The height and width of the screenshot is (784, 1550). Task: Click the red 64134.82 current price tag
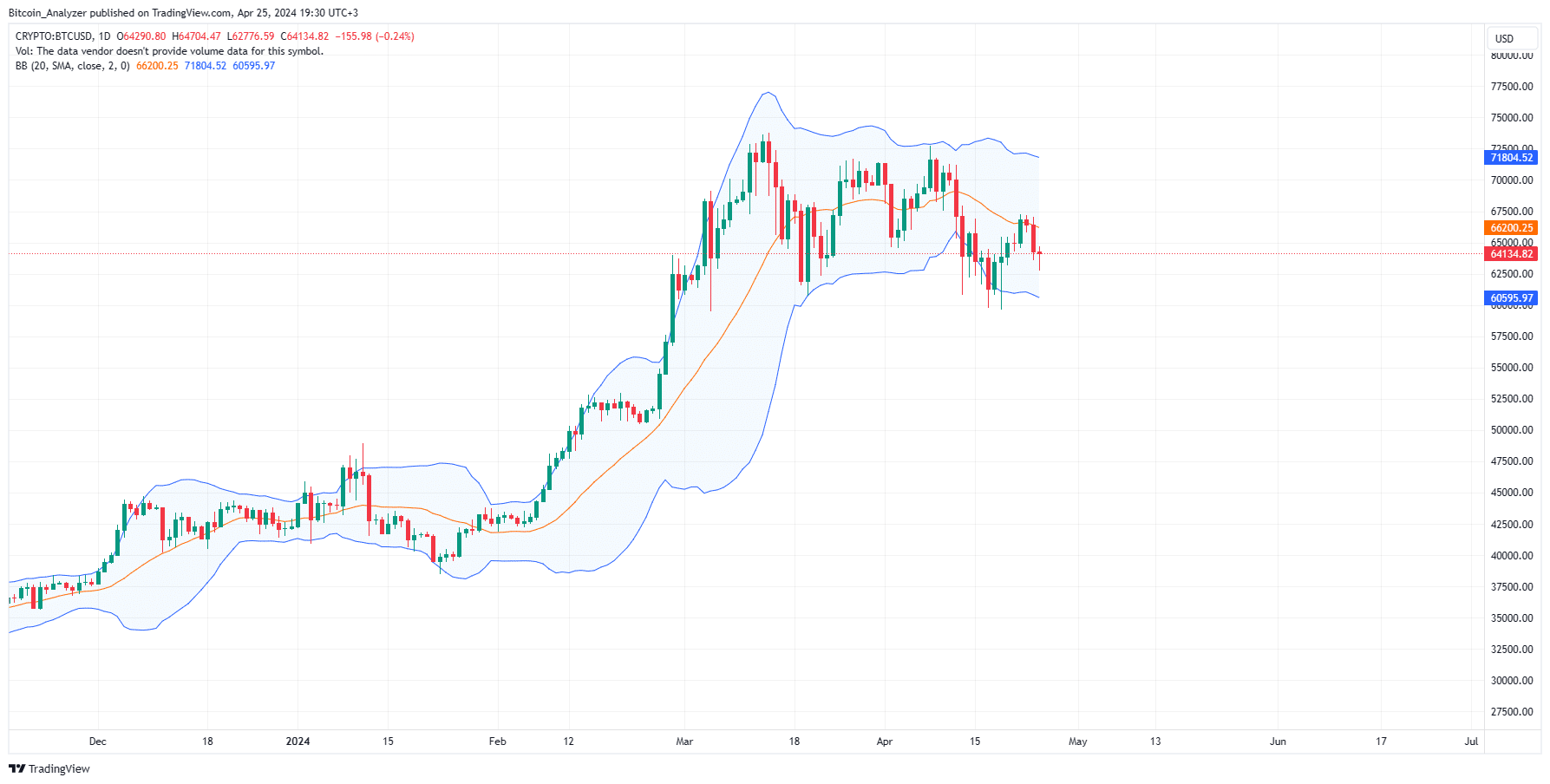point(1512,254)
